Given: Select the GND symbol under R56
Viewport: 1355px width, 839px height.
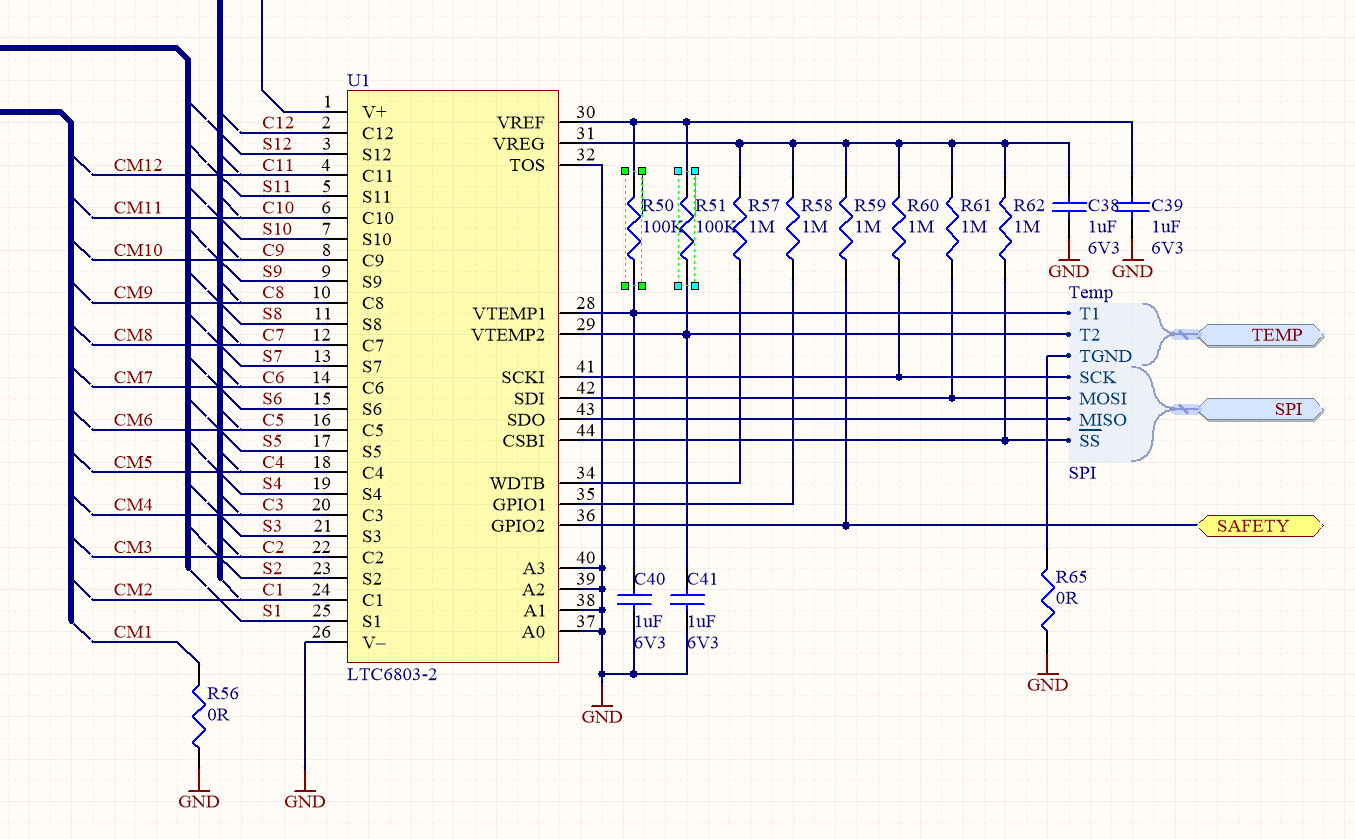Looking at the screenshot, I should click(x=198, y=799).
